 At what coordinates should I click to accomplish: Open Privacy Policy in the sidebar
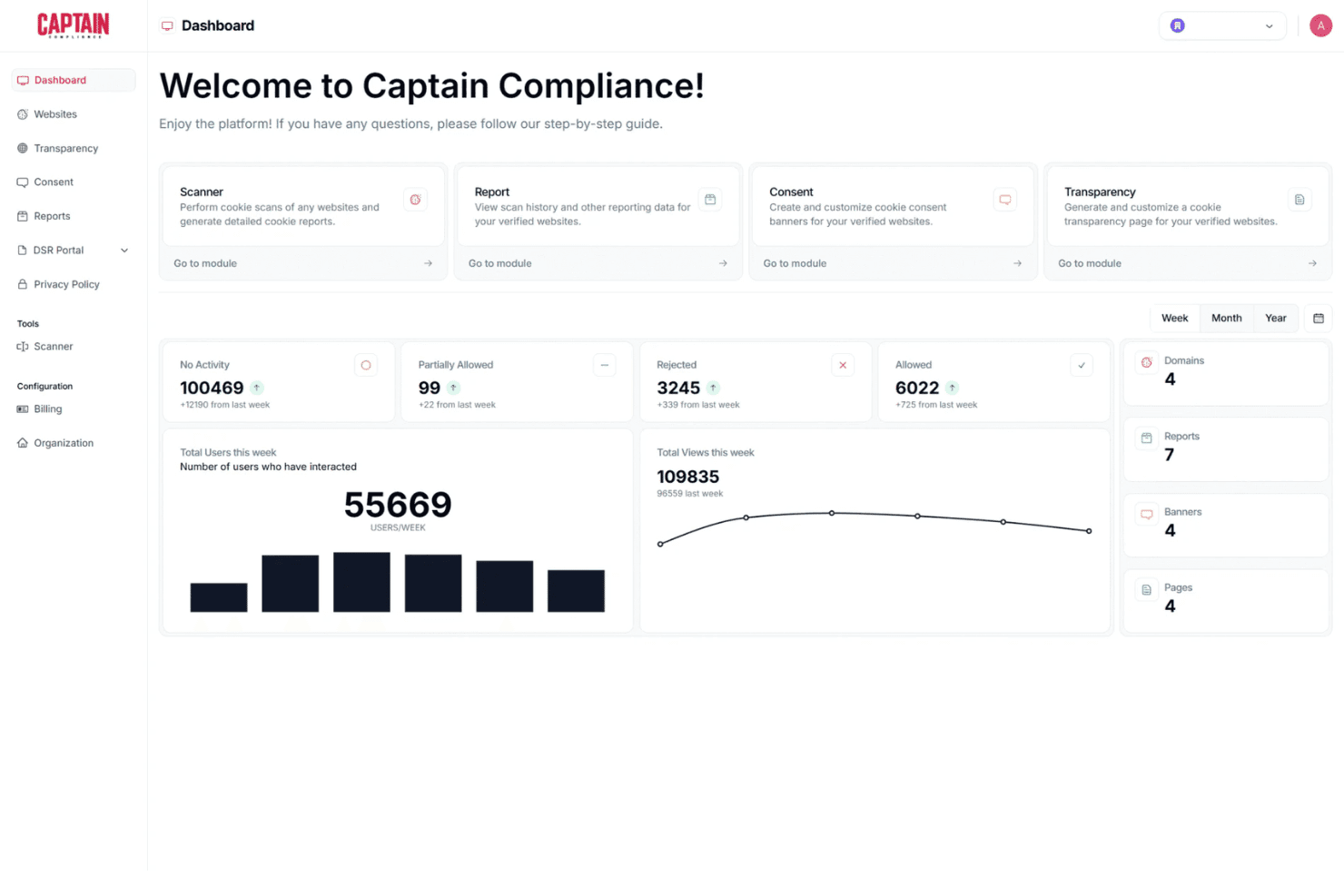coord(74,284)
